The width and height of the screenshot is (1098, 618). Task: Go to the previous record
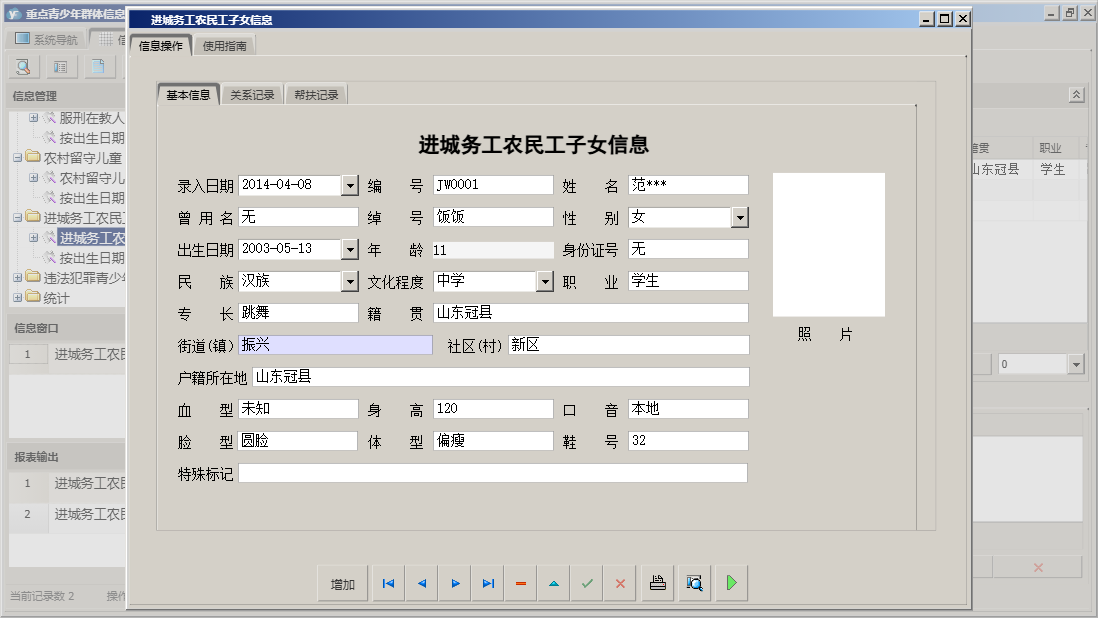tap(421, 582)
